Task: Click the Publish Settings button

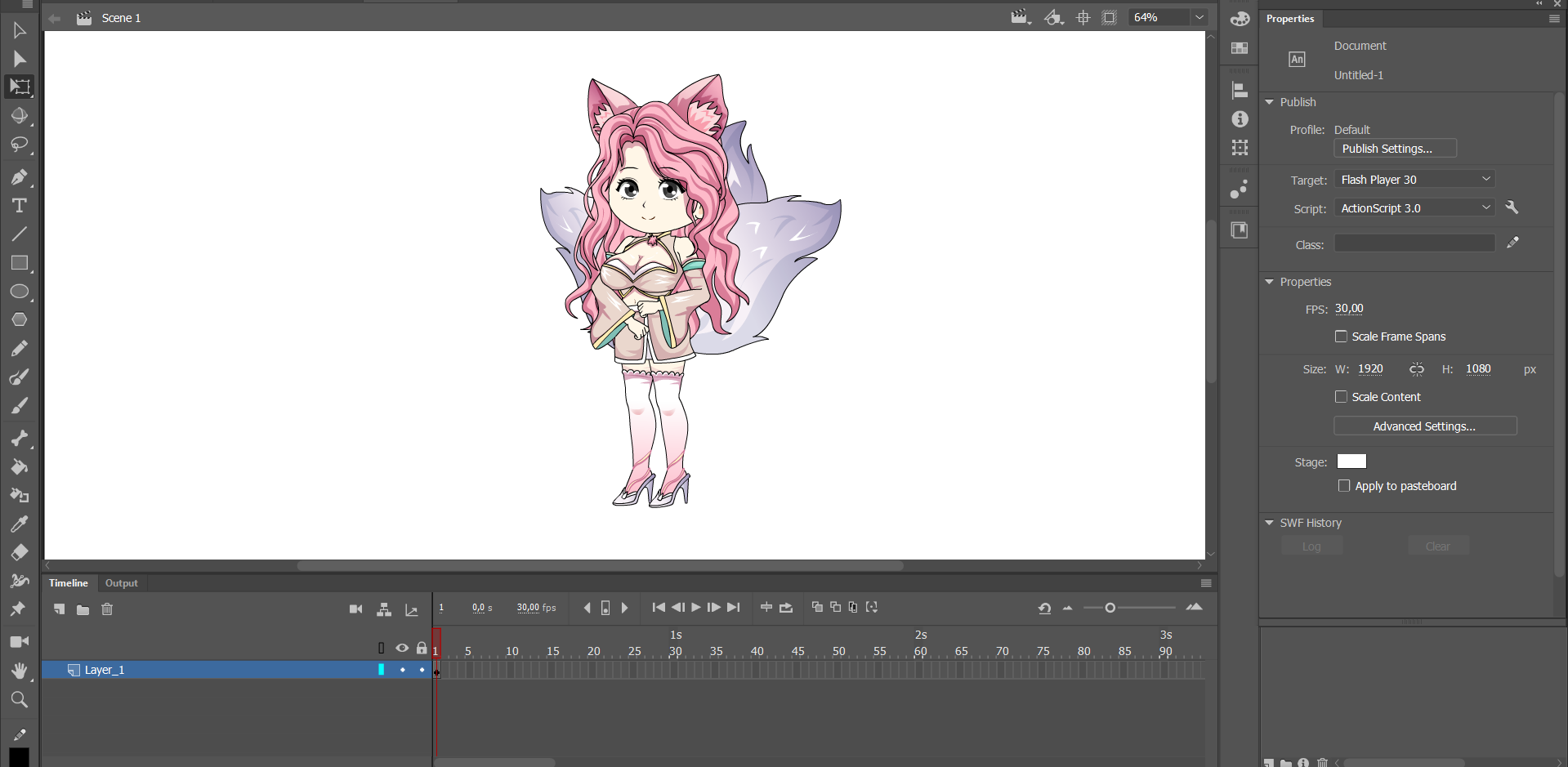Action: coord(1395,149)
